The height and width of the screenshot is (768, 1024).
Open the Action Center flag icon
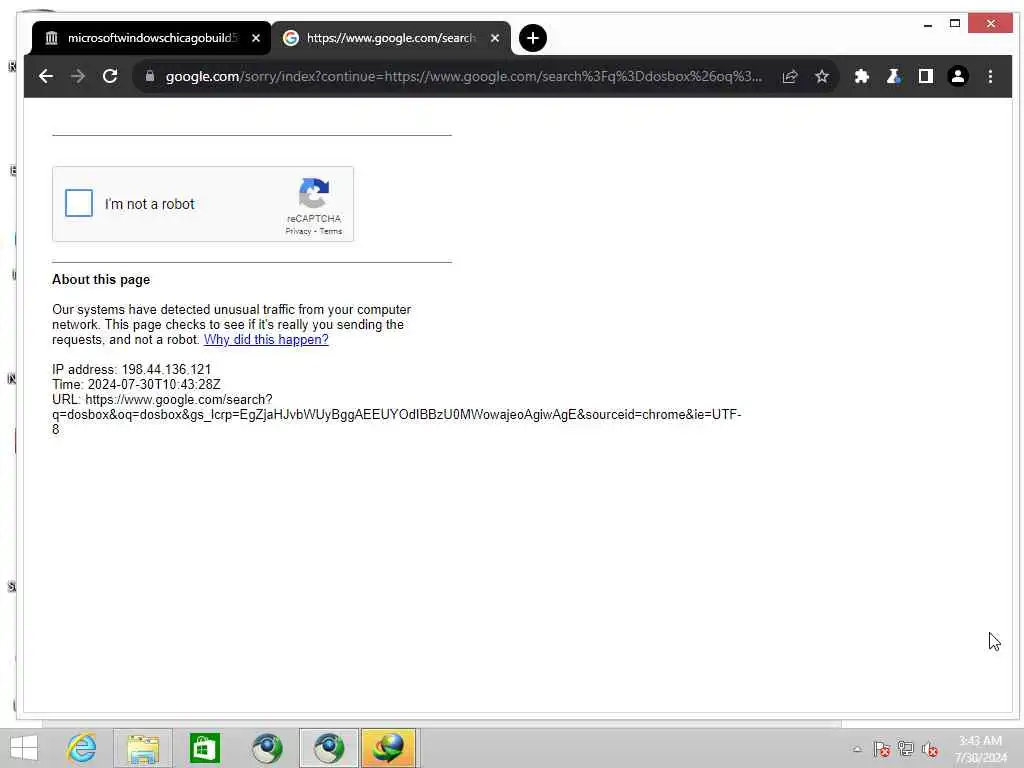[x=882, y=749]
